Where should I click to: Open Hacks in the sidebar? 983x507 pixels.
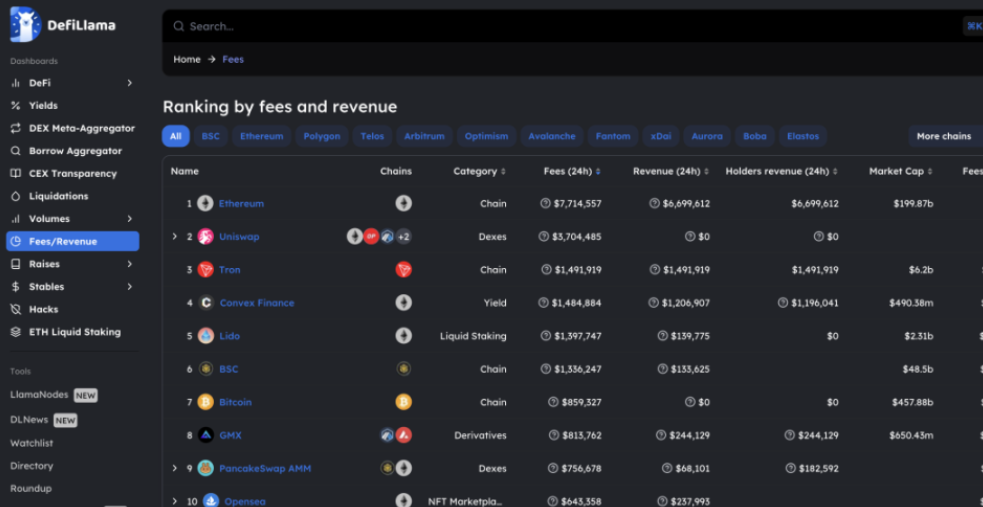click(x=43, y=309)
